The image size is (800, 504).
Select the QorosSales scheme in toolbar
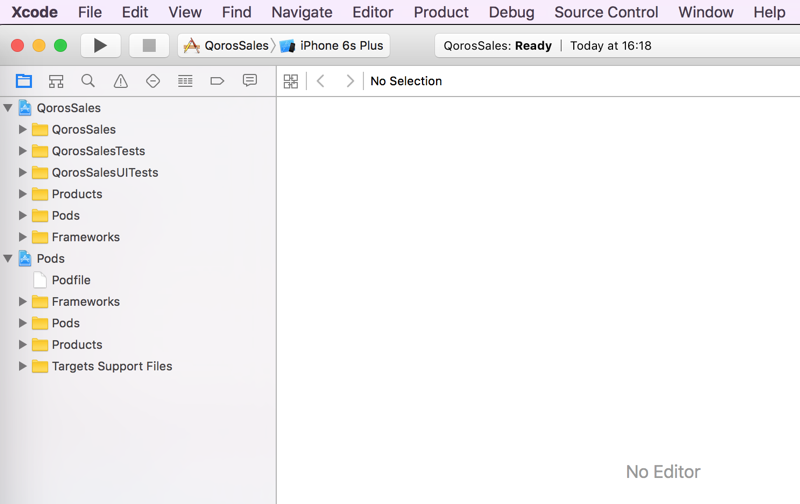(x=227, y=45)
